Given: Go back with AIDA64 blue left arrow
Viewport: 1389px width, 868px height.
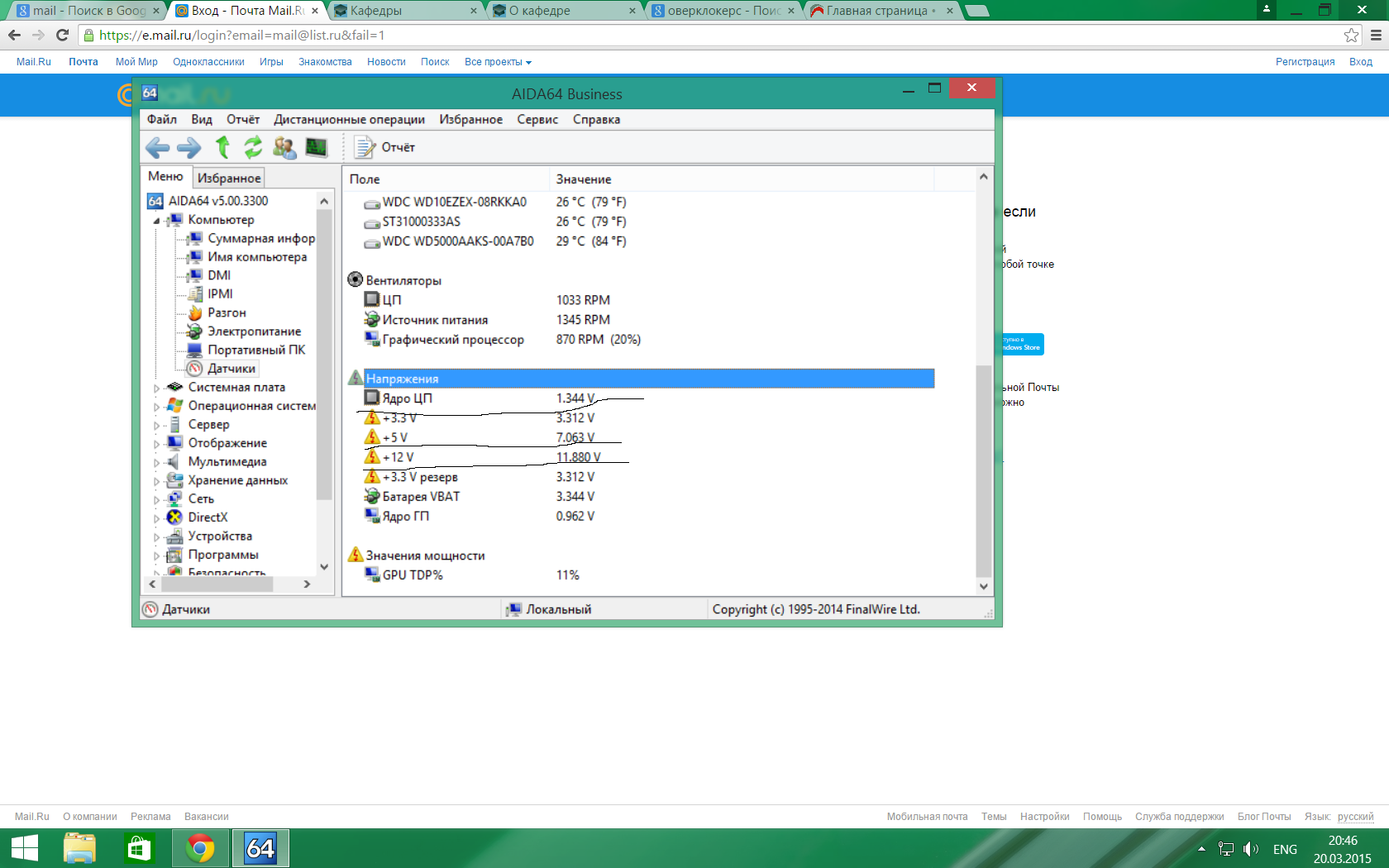Looking at the screenshot, I should pos(157,148).
